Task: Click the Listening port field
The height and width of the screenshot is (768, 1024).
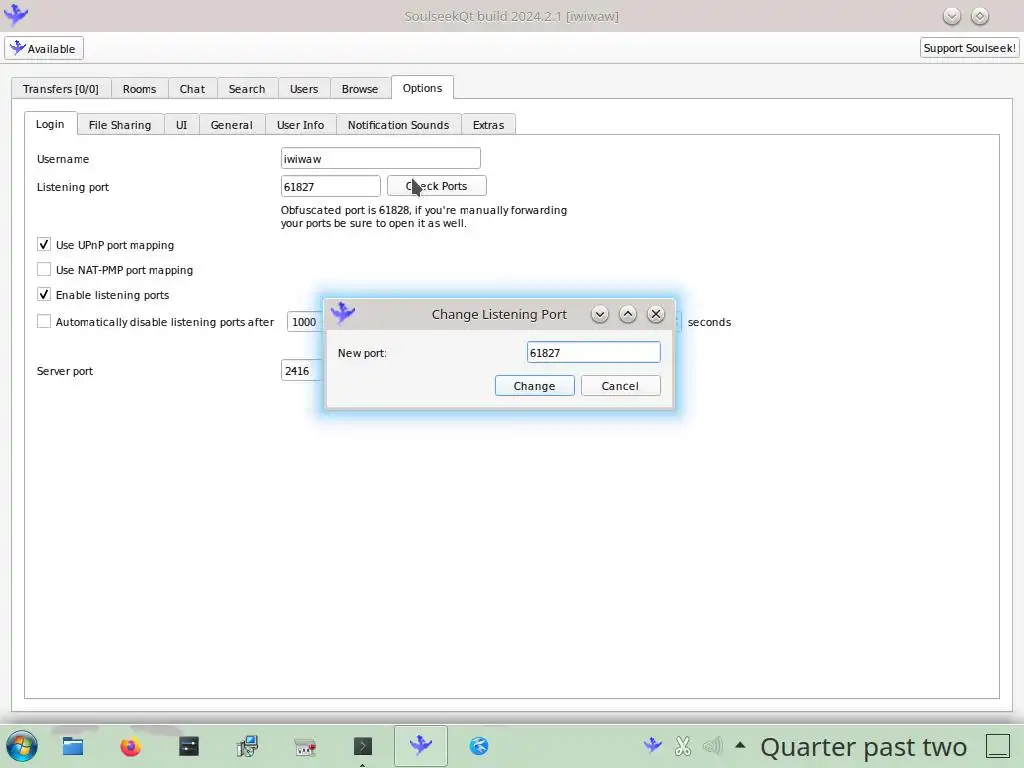Action: [330, 187]
